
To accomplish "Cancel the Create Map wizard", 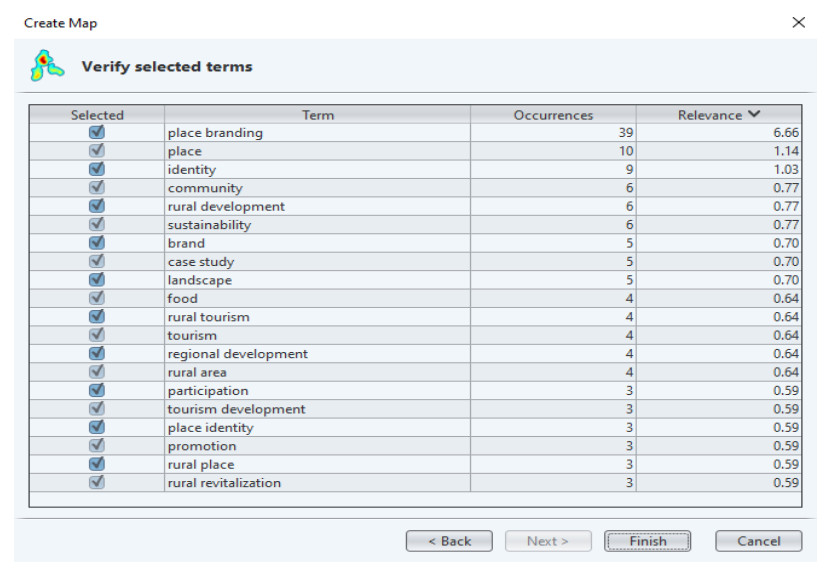I will coord(758,541).
